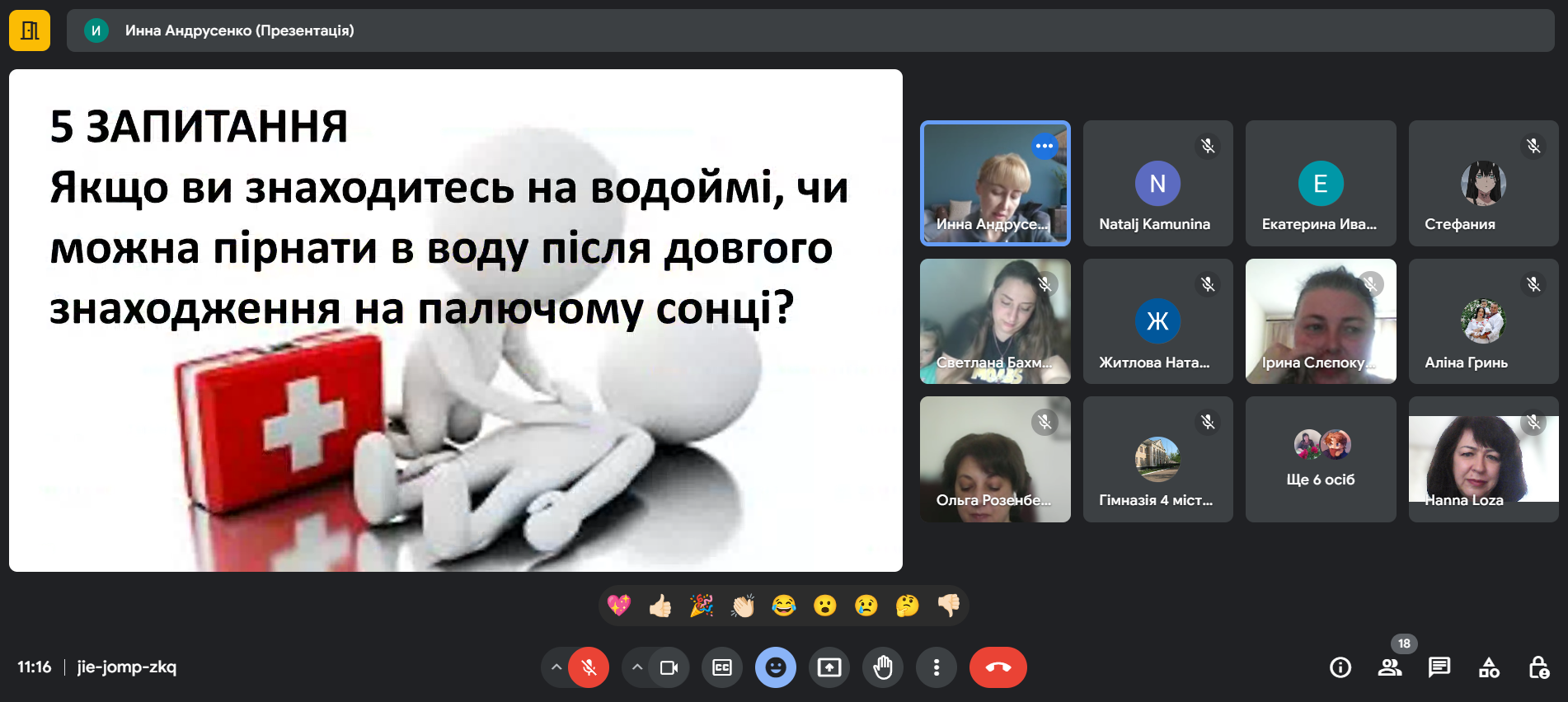
Task: Send the party popper reaction
Action: 701,606
